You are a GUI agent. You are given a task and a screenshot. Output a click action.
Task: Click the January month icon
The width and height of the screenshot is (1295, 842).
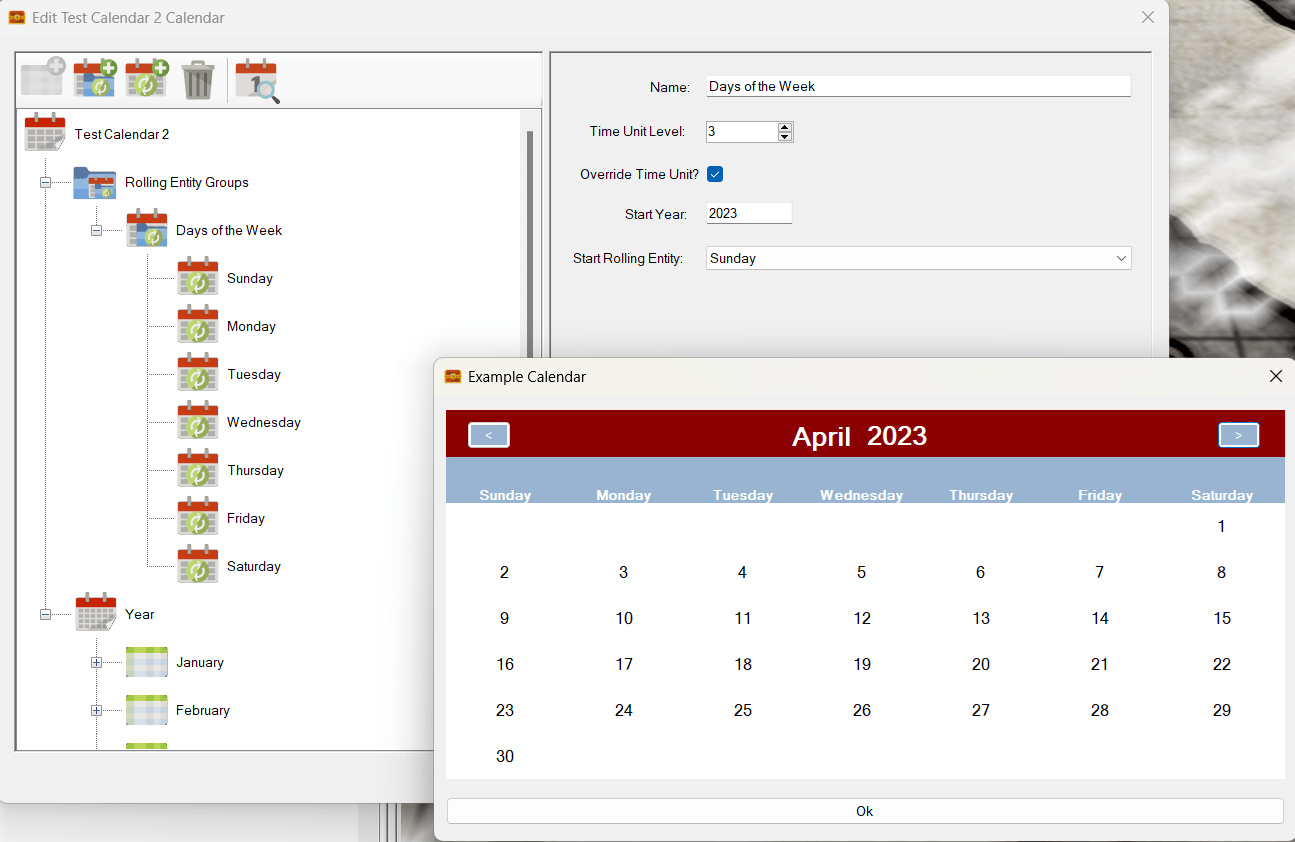click(147, 662)
